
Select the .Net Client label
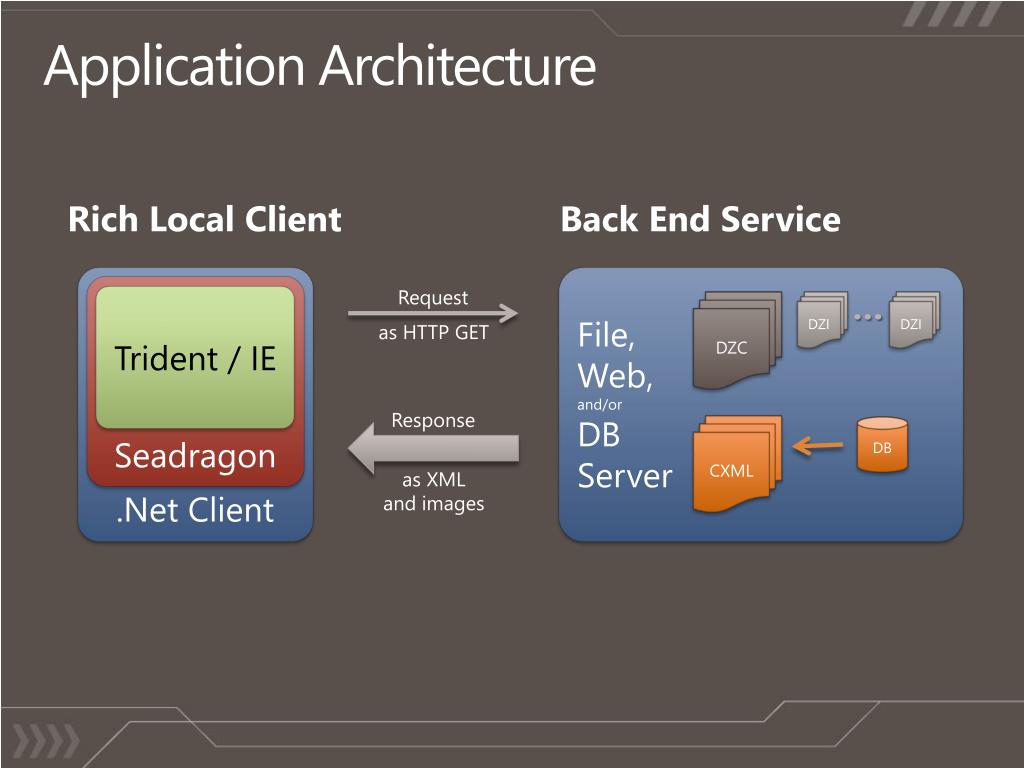pyautogui.click(x=195, y=510)
